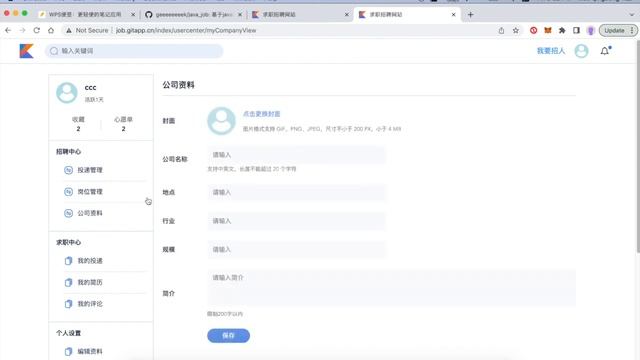
Task: Click the Chrome Update button
Action: click(x=618, y=30)
